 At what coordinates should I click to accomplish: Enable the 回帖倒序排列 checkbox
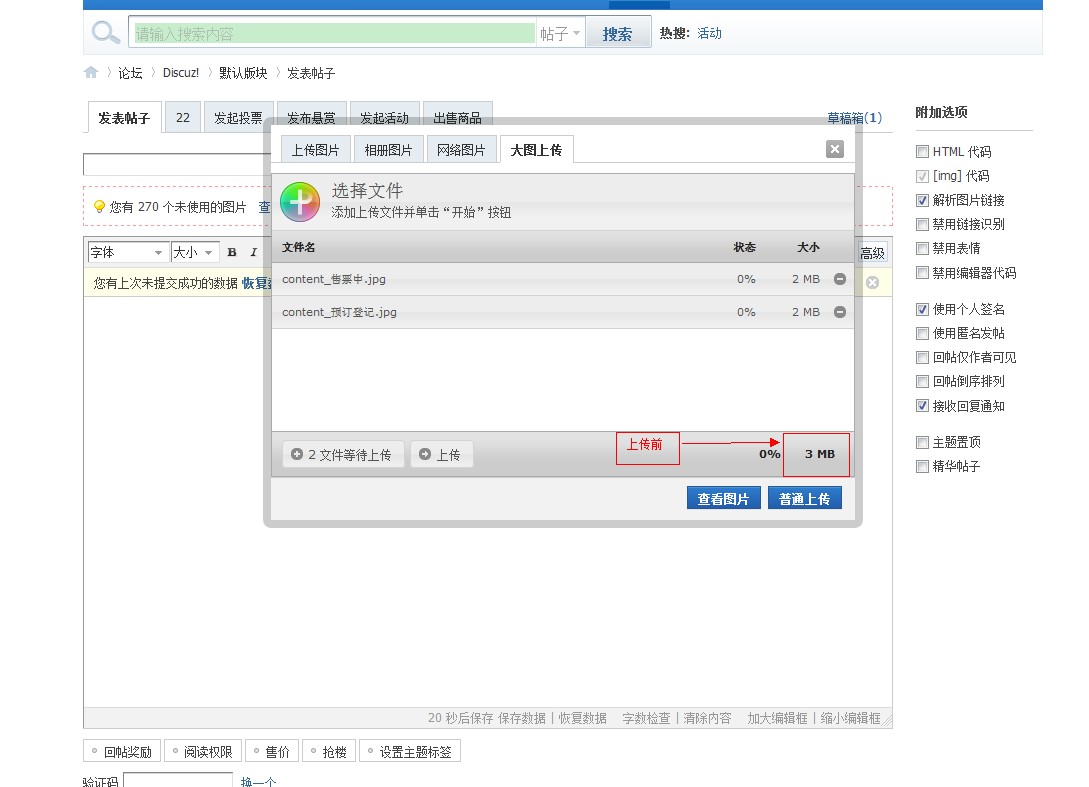pos(922,381)
